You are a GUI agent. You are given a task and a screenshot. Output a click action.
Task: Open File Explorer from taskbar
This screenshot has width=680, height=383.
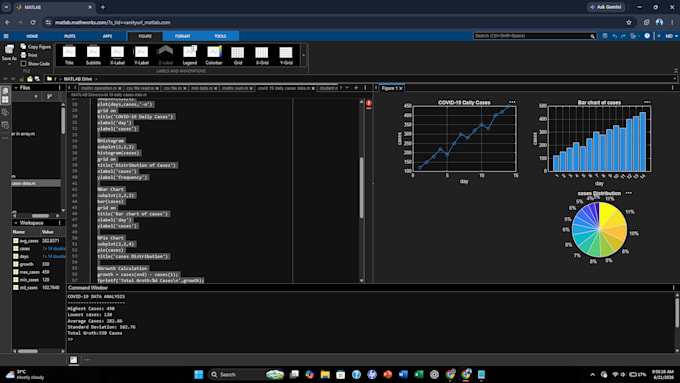325,374
